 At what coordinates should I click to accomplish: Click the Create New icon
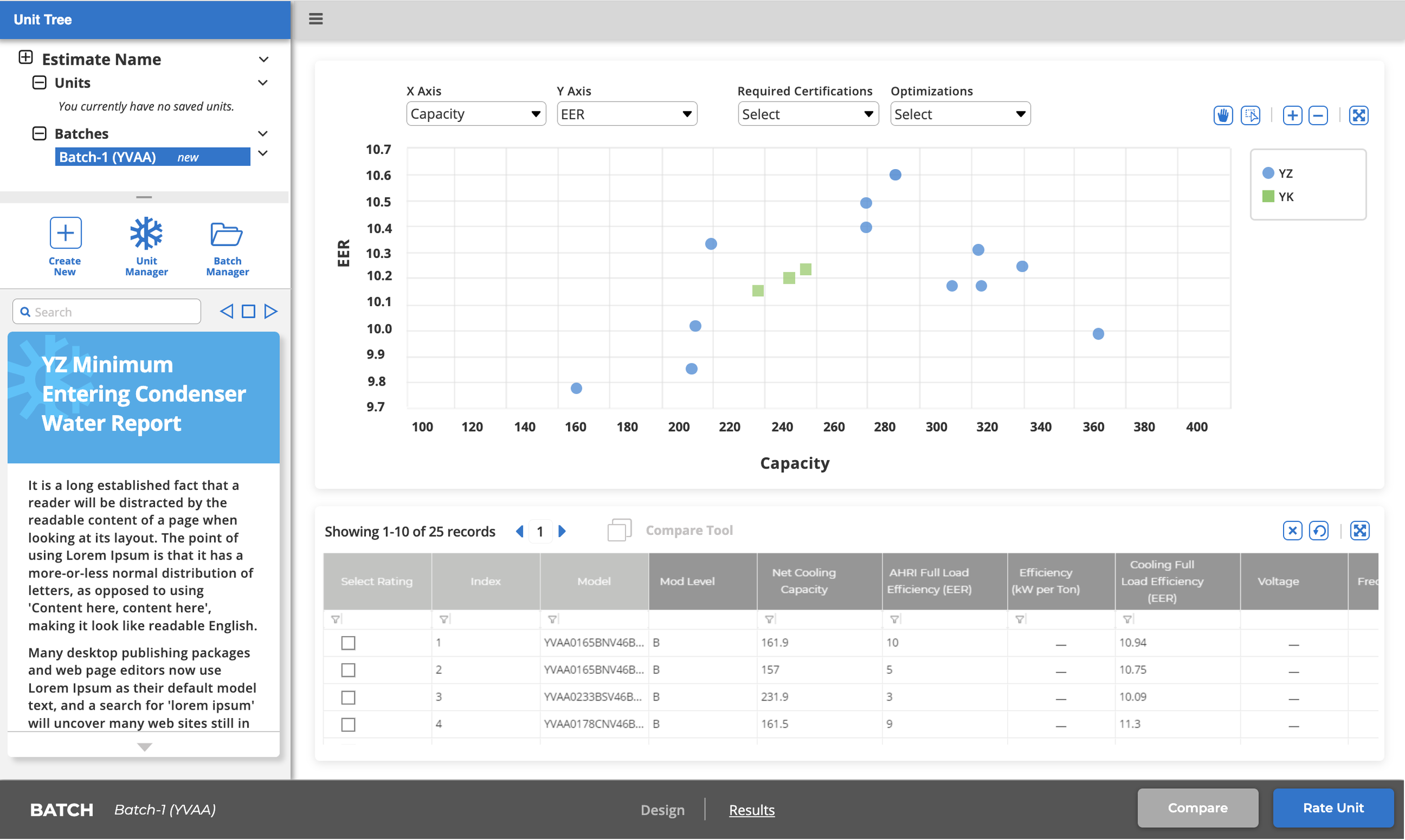(65, 233)
